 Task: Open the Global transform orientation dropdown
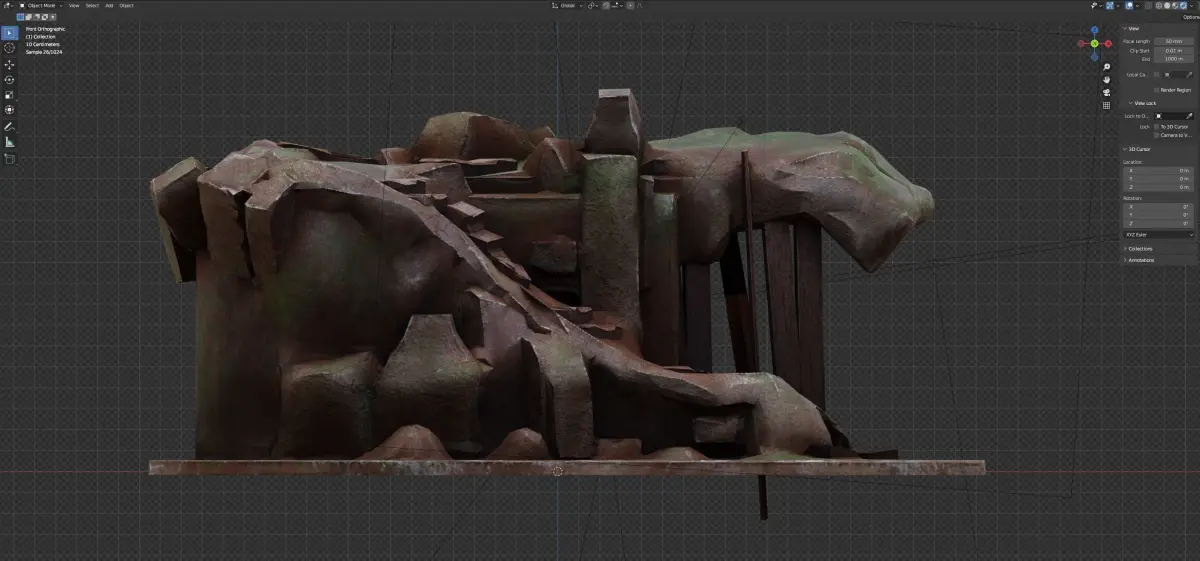tap(567, 6)
